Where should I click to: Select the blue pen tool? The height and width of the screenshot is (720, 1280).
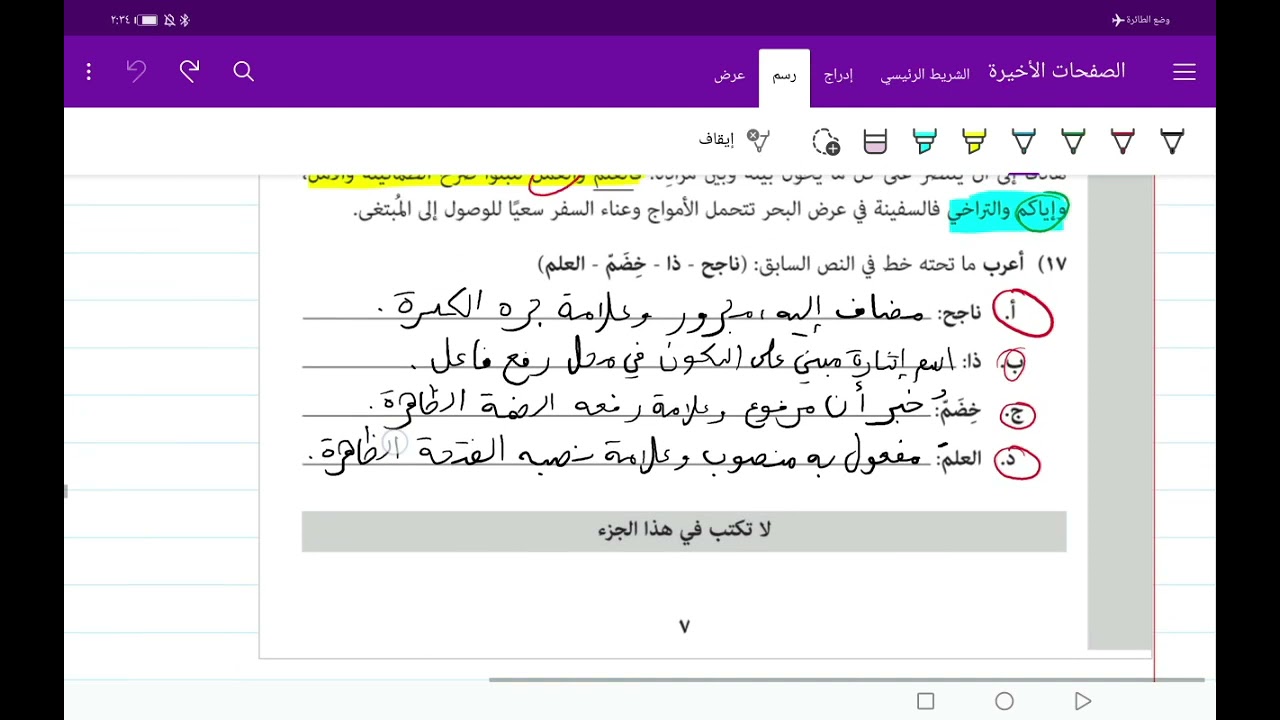click(x=1024, y=142)
